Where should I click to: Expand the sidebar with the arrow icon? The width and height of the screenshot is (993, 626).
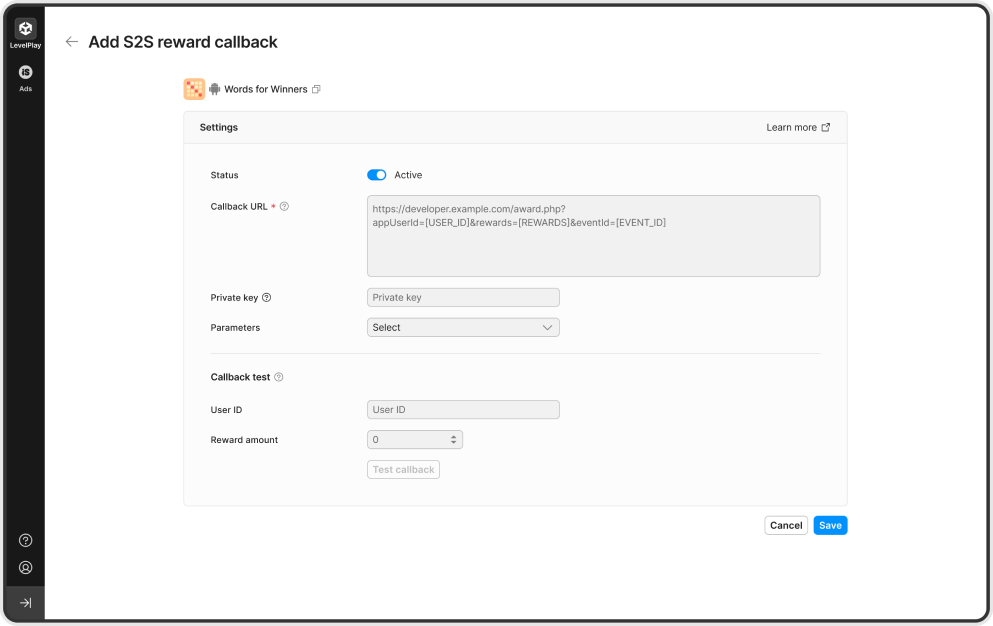click(x=25, y=603)
